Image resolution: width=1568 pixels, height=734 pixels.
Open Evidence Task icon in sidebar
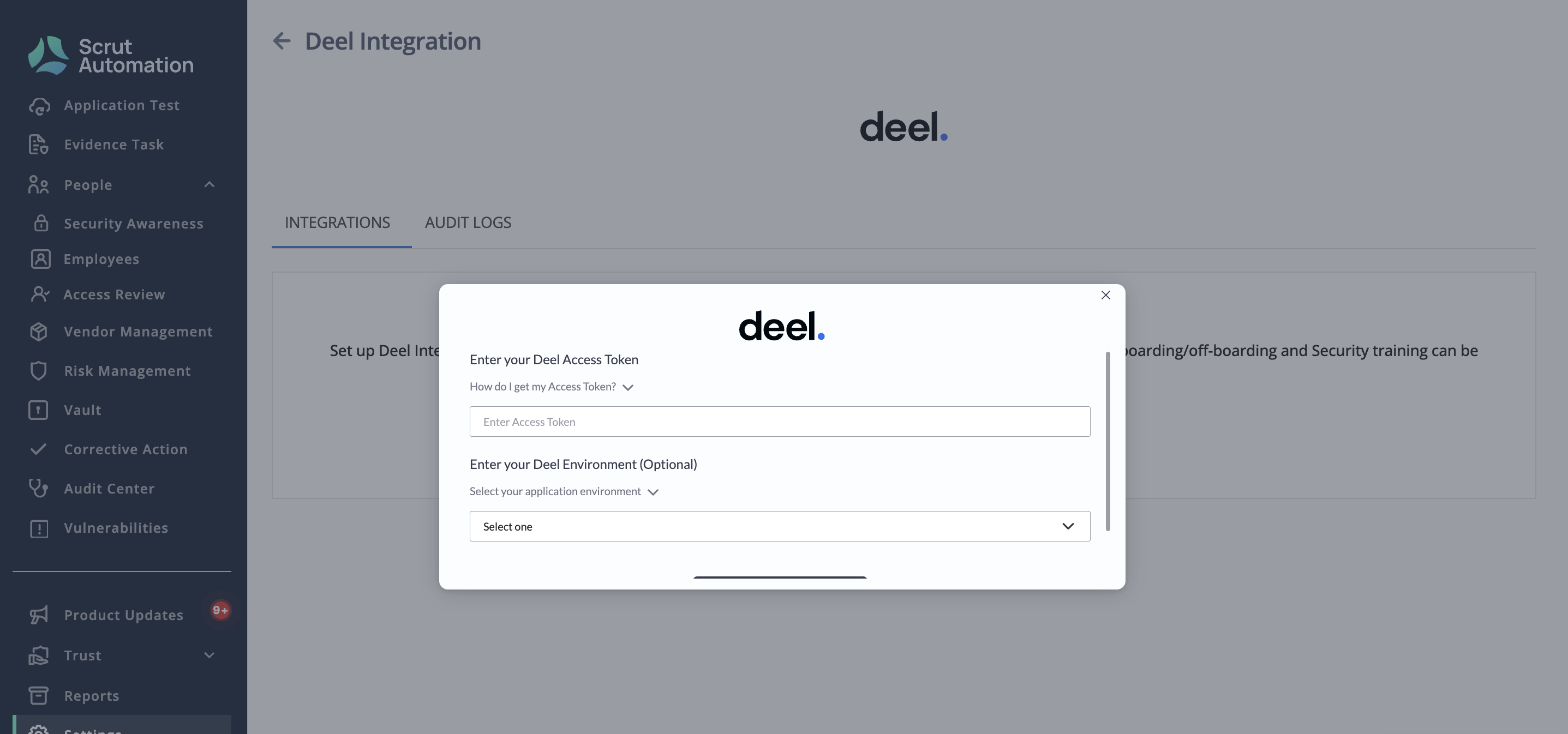coord(38,145)
